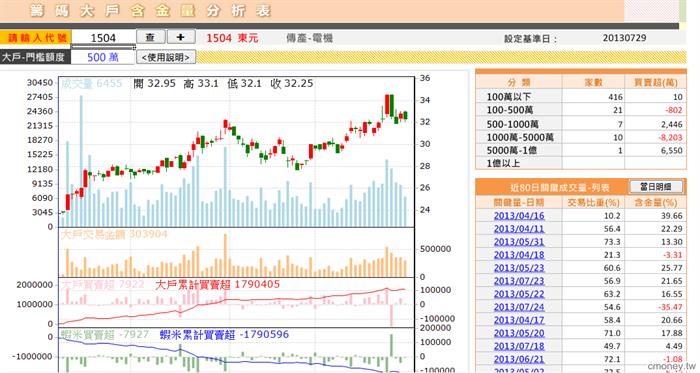Open the 2013/05/23 date link

[x=519, y=268]
